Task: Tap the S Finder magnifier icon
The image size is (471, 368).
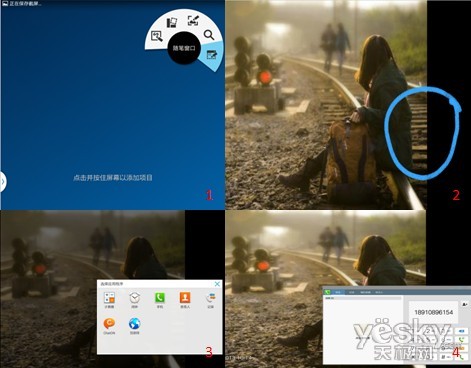Action: click(209, 35)
